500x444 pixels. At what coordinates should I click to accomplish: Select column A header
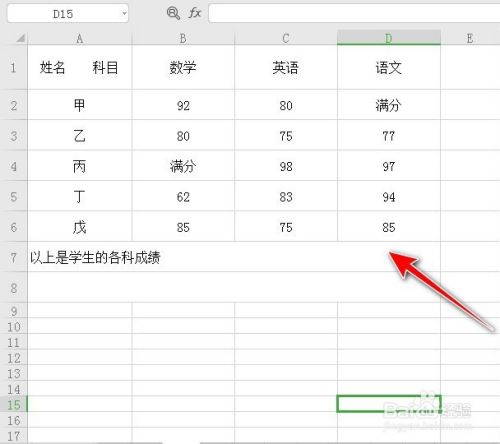(80, 38)
